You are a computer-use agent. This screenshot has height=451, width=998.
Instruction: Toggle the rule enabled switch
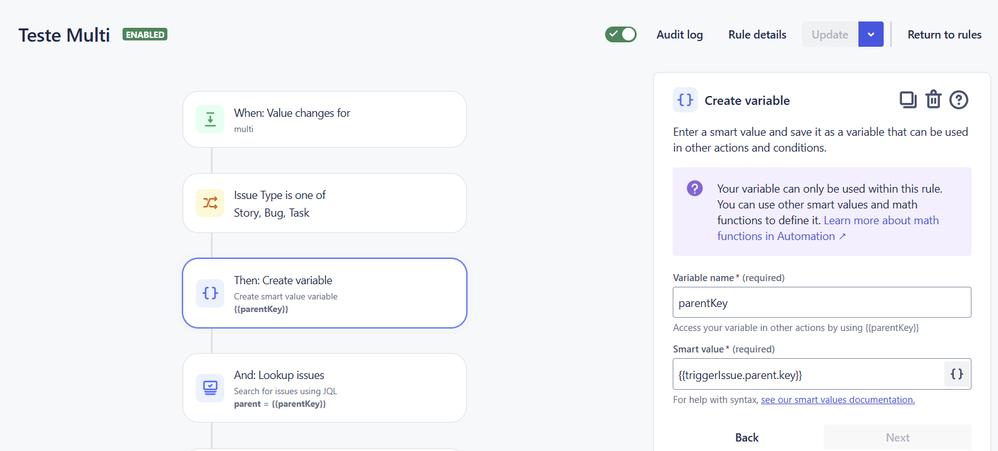tap(621, 34)
